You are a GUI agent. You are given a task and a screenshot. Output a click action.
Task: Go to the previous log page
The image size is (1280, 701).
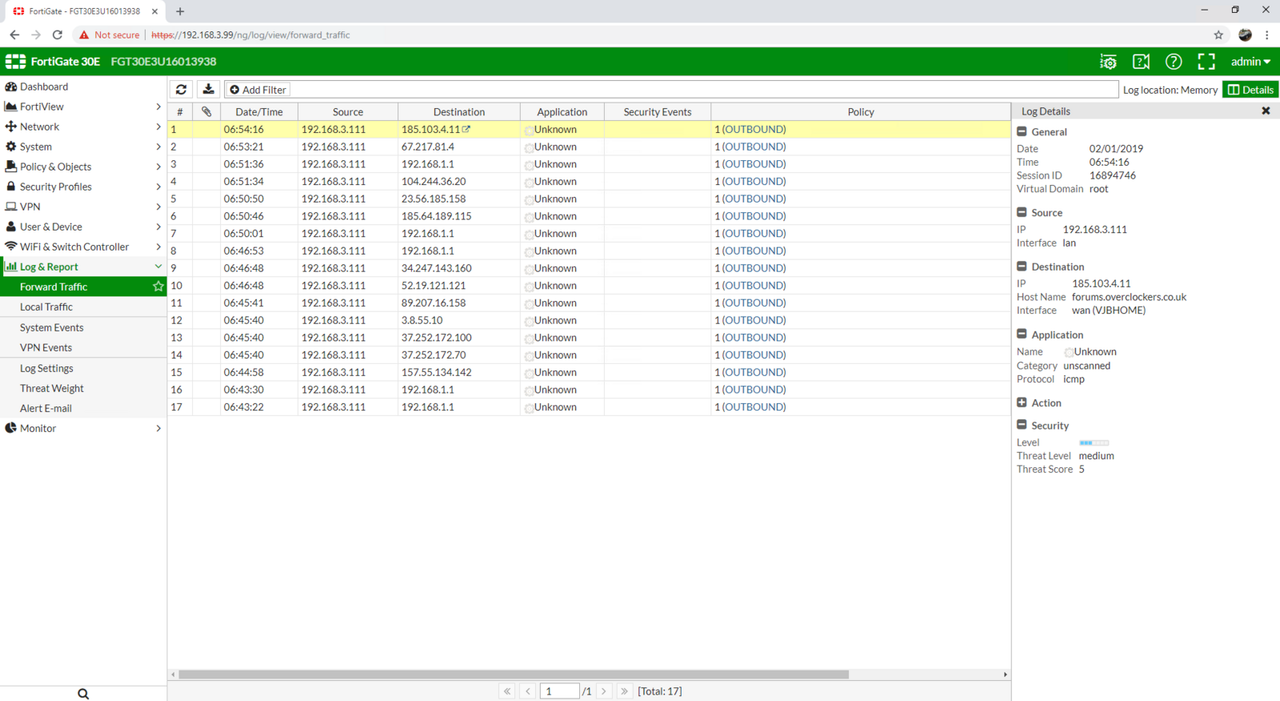(528, 691)
